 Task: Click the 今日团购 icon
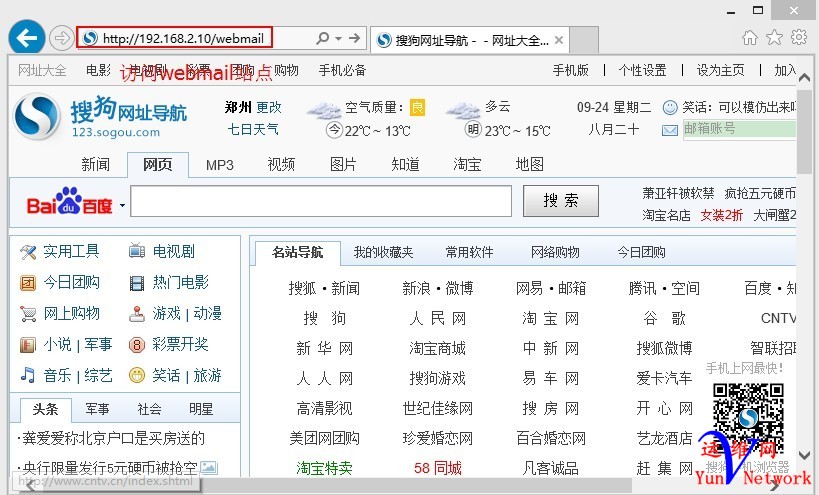28,283
